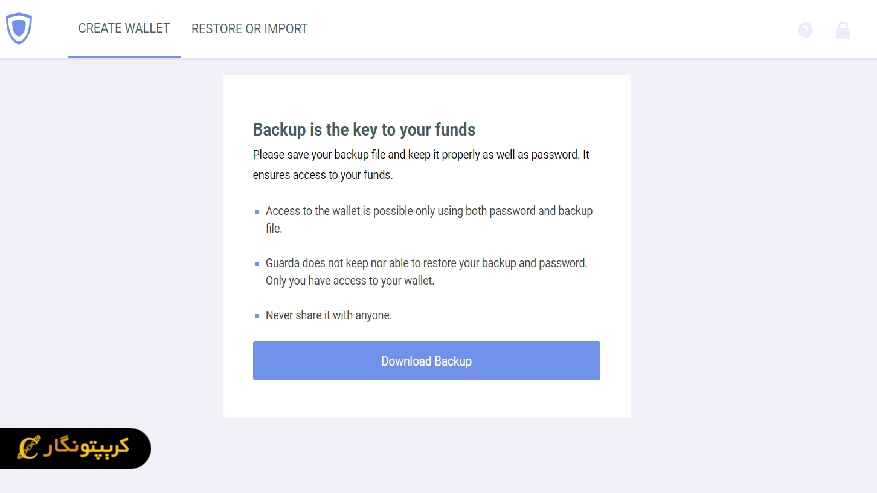The height and width of the screenshot is (493, 877).
Task: Click the Guarda shield logo
Action: 19,29
